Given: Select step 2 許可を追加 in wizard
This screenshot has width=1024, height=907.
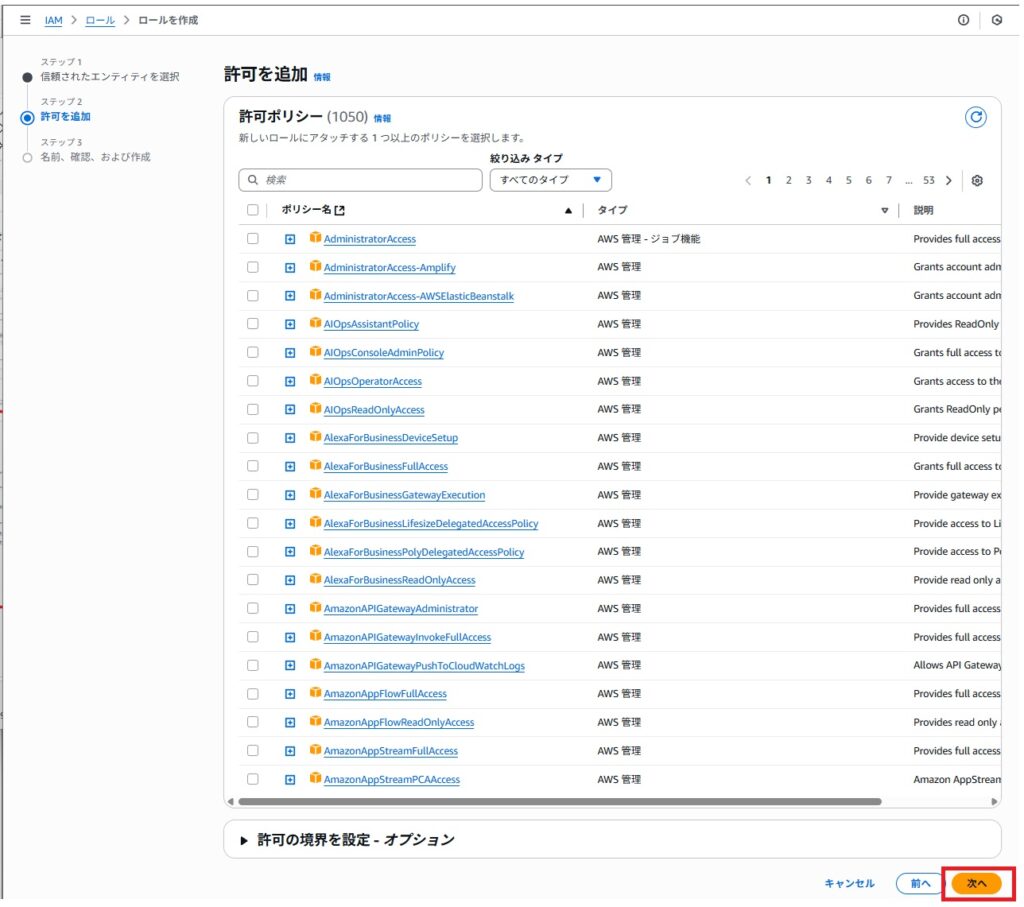Looking at the screenshot, I should (x=65, y=117).
